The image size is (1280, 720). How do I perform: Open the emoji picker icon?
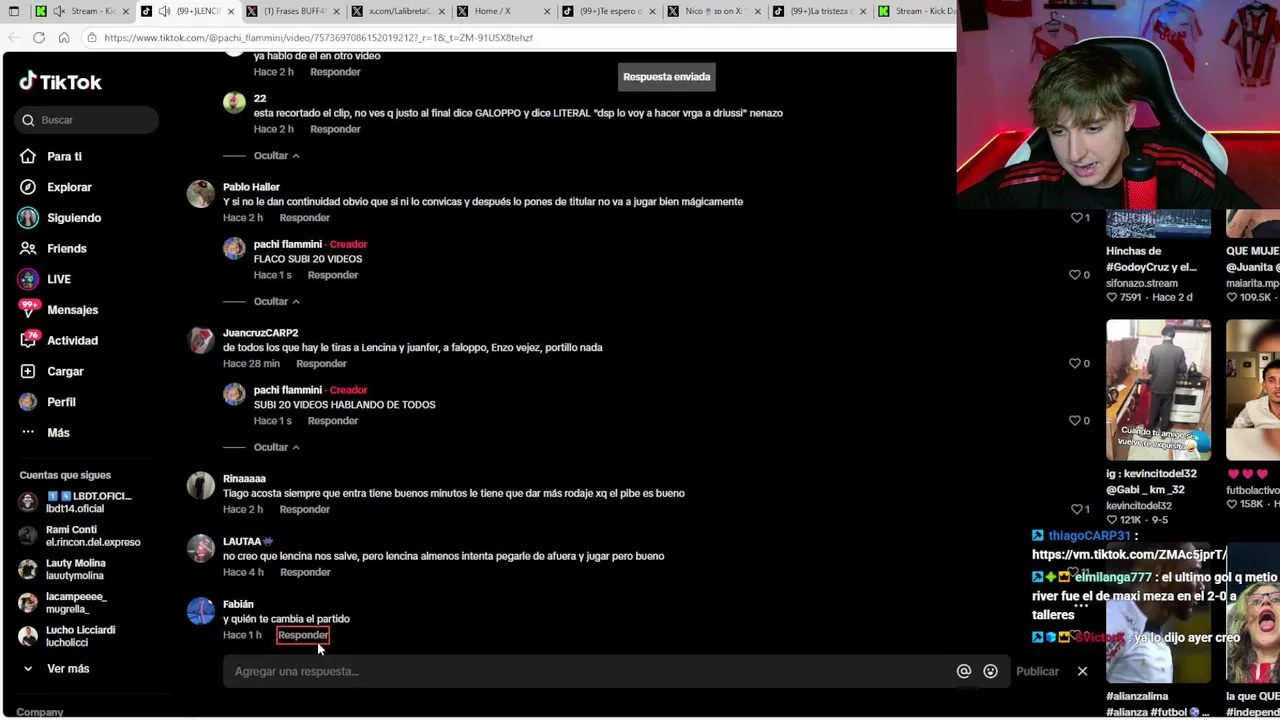tap(990, 672)
